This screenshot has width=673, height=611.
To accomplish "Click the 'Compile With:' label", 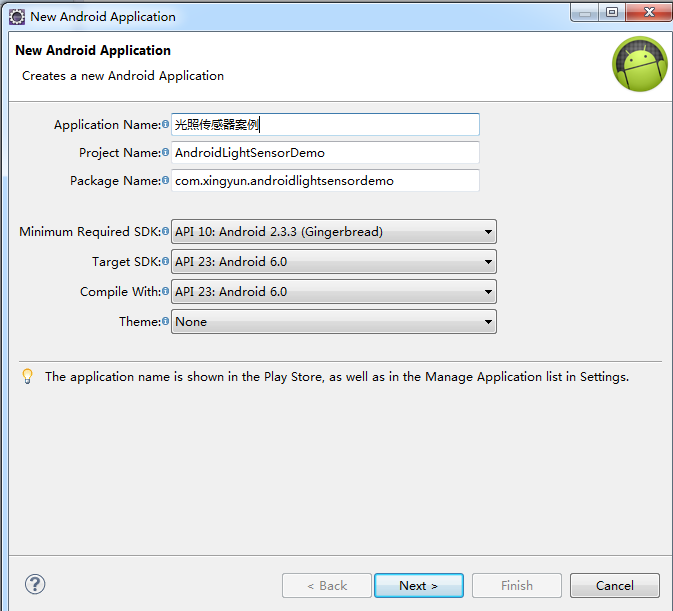I will (121, 292).
